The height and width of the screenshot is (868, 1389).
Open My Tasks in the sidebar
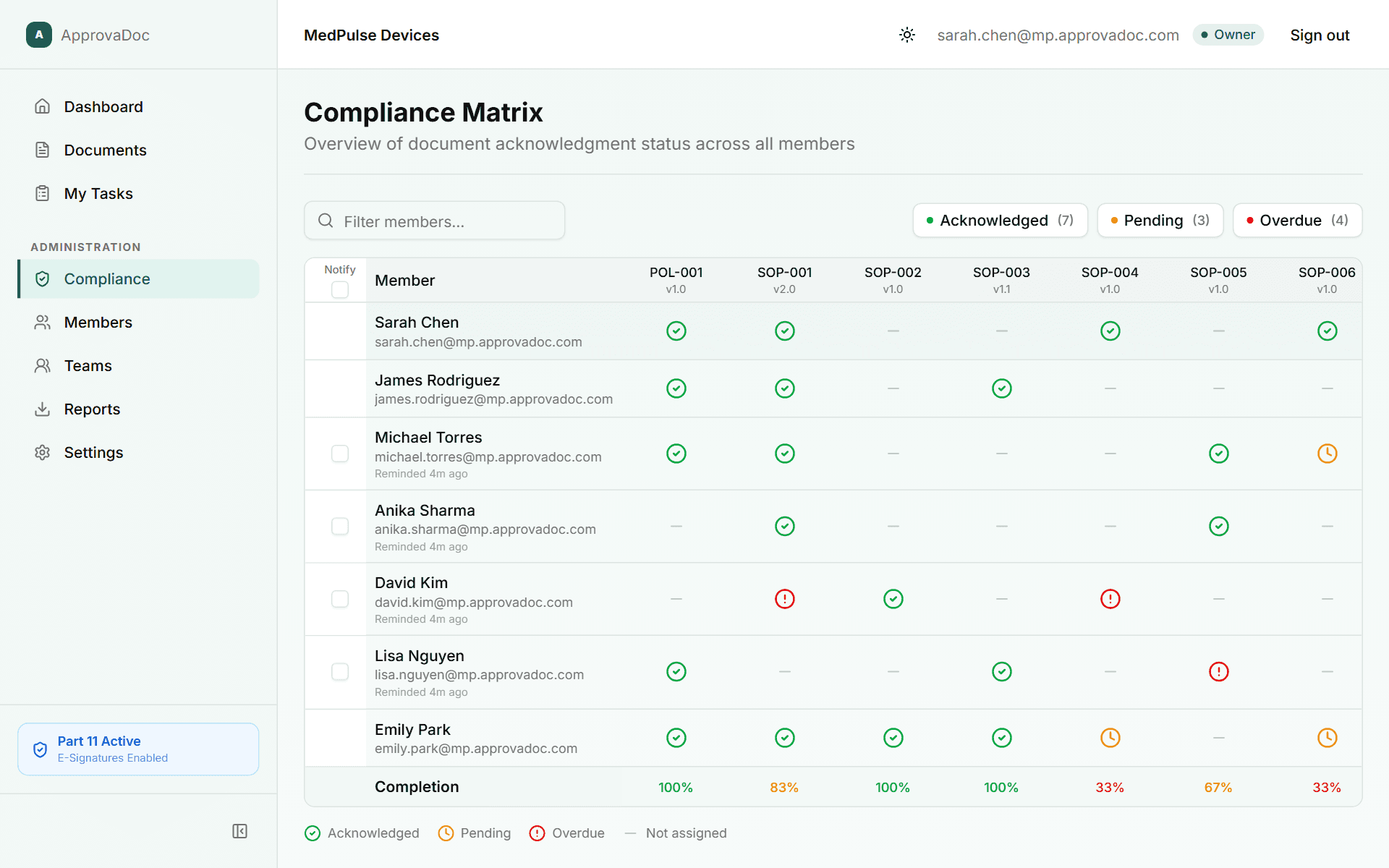click(x=98, y=193)
